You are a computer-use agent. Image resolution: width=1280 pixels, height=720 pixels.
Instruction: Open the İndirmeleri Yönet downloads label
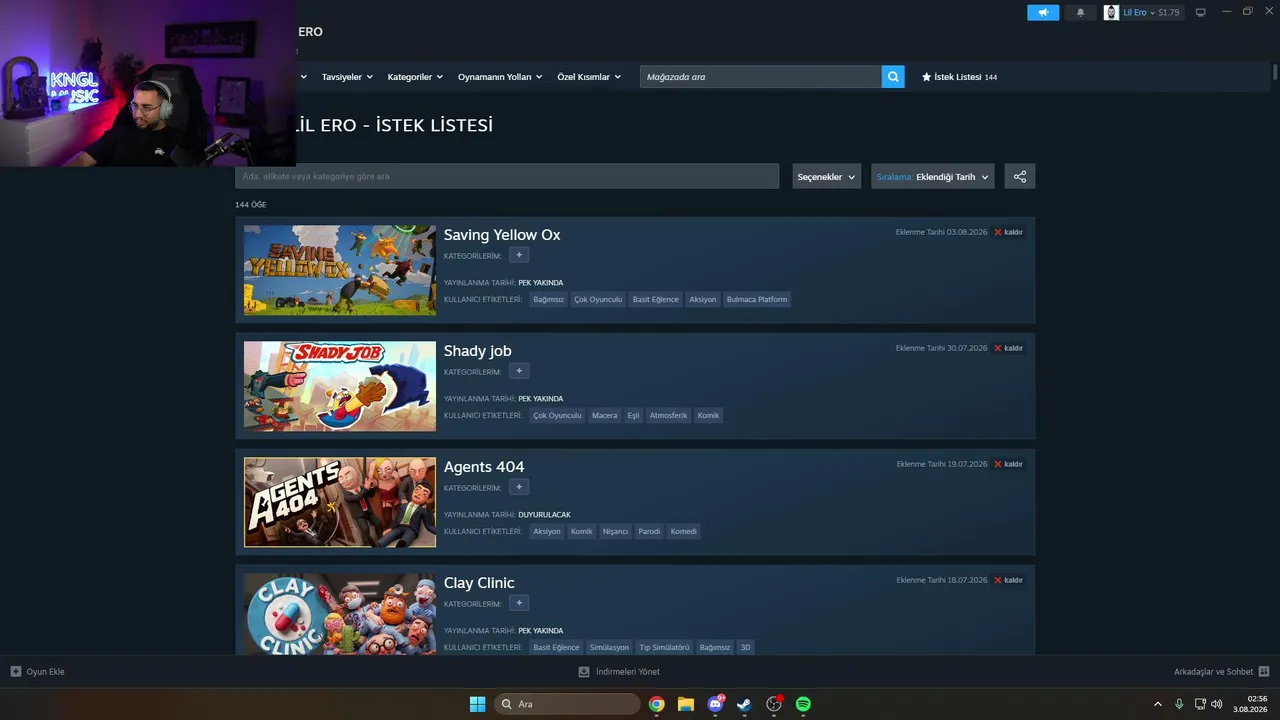tap(628, 672)
